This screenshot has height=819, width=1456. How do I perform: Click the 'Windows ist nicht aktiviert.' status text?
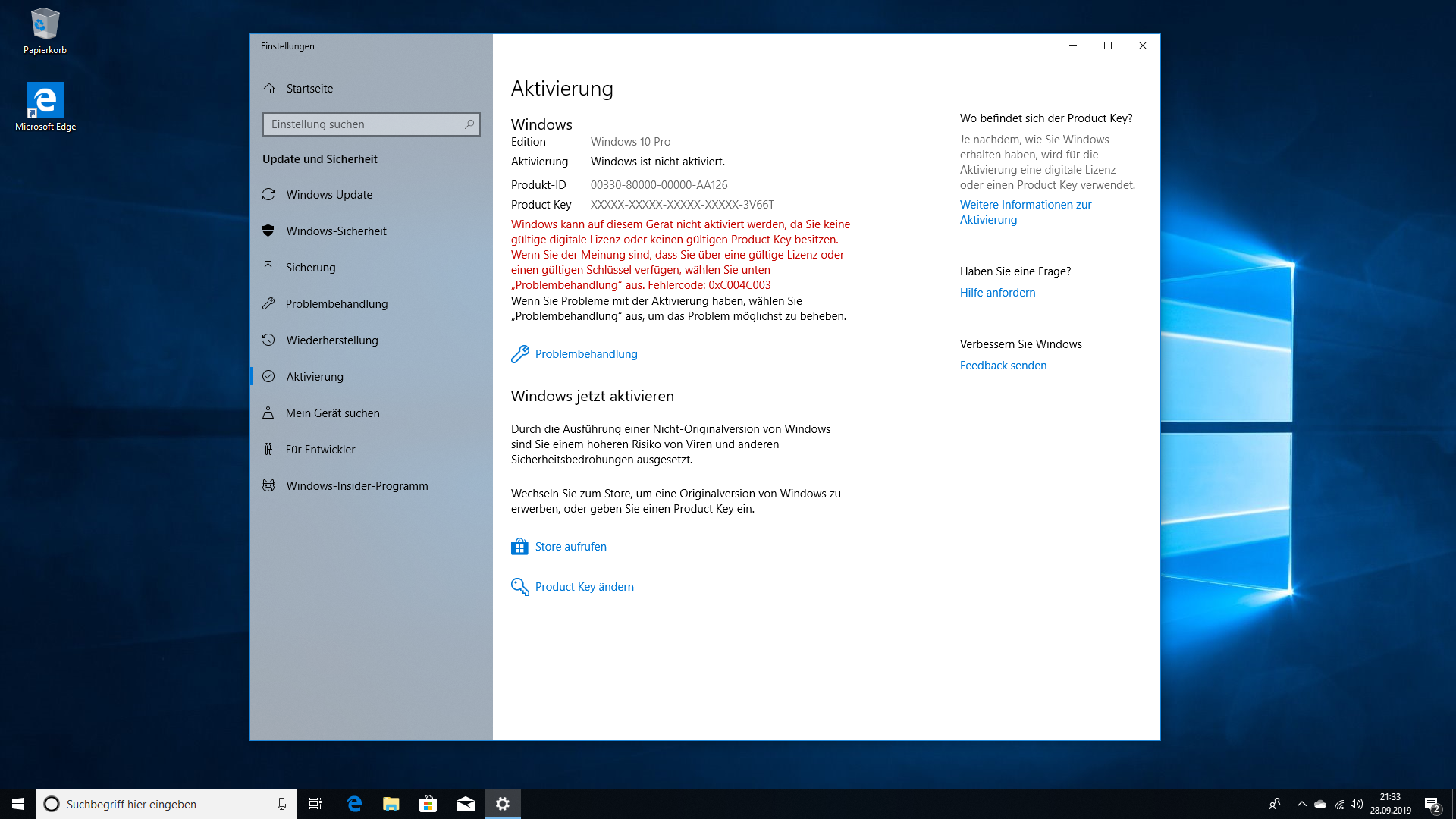click(657, 162)
